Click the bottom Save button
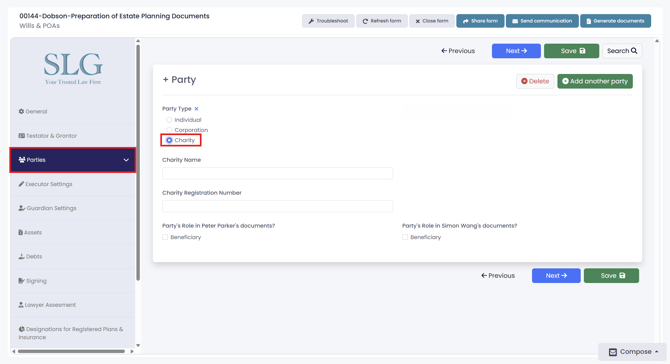This screenshot has height=364, width=670. coord(611,276)
